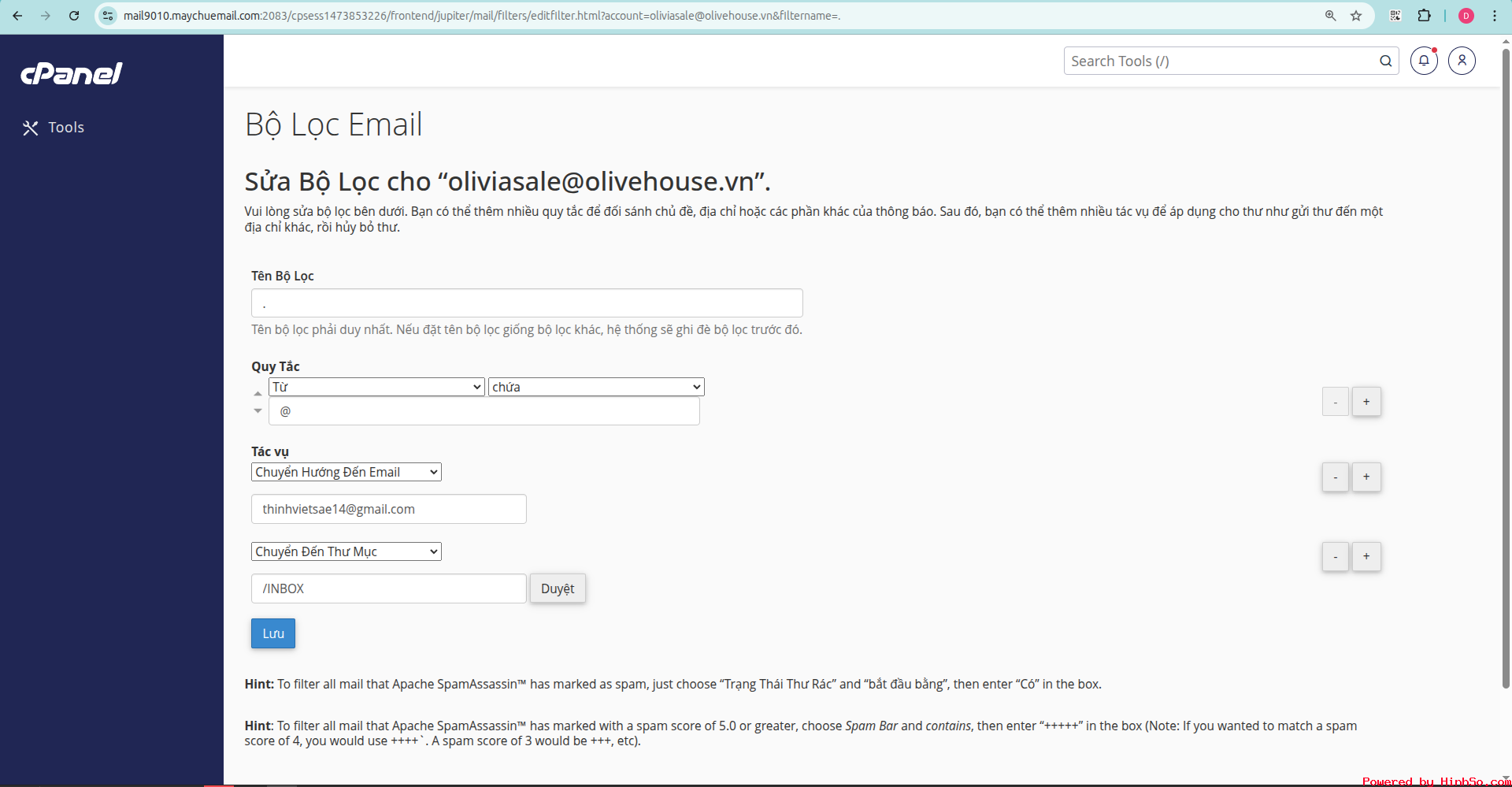Click the /INBOX folder path field
Screen dimensions: 1512x787
click(x=389, y=588)
